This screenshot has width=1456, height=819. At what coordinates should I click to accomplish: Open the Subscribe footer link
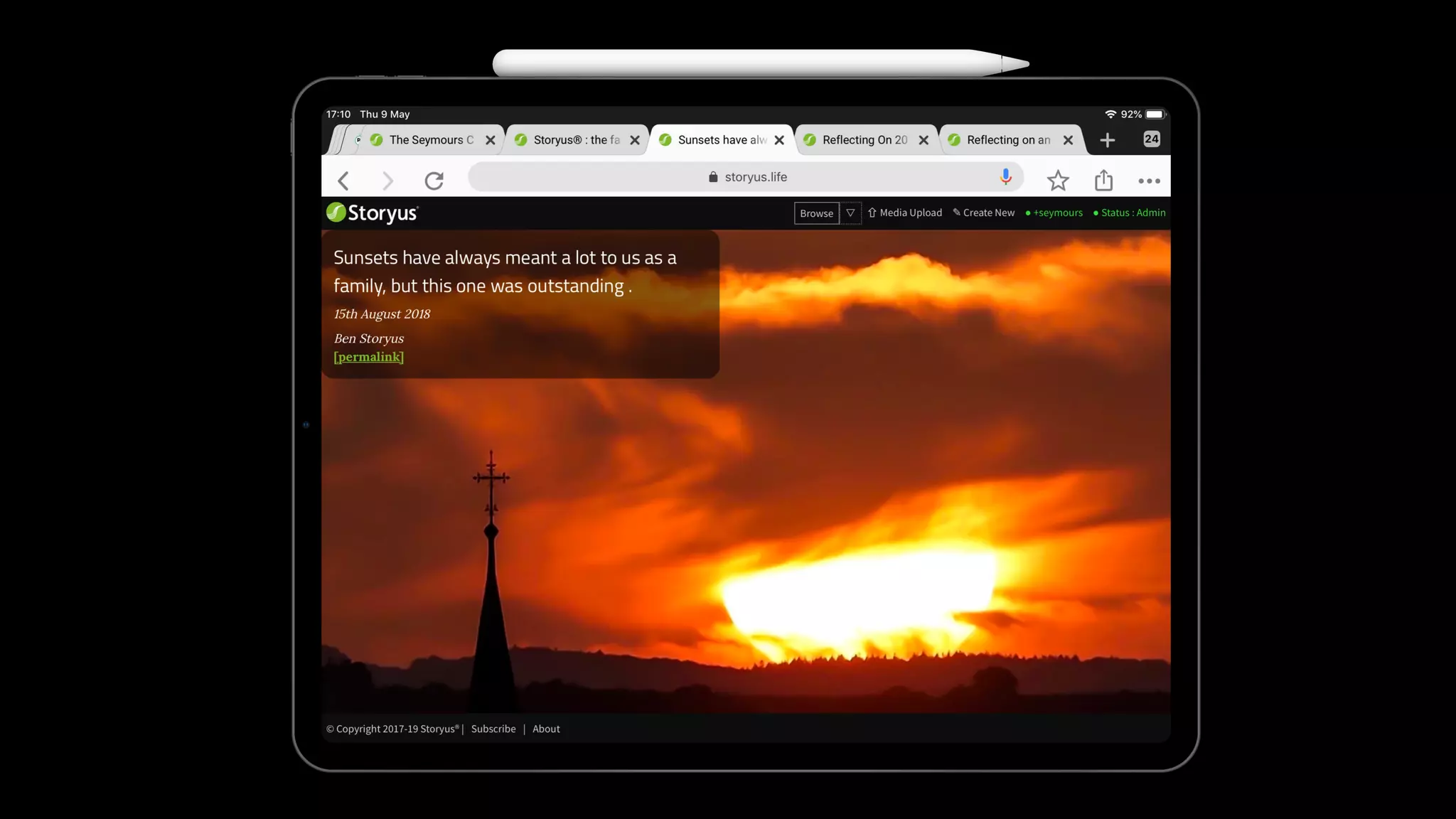point(493,729)
